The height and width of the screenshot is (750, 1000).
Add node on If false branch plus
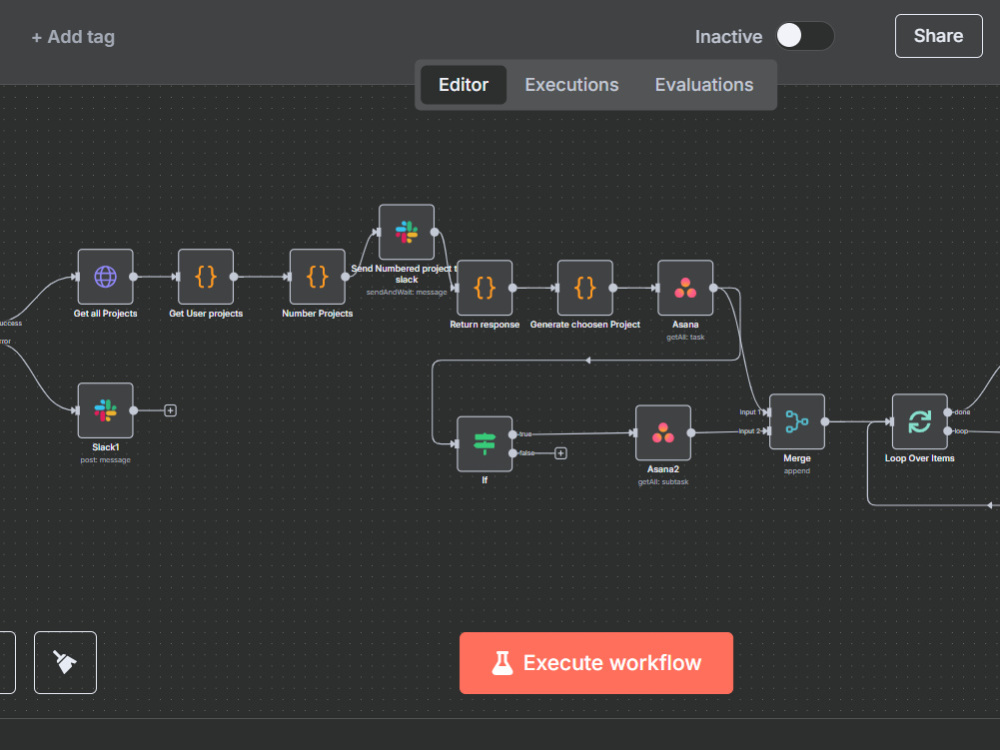[x=561, y=453]
